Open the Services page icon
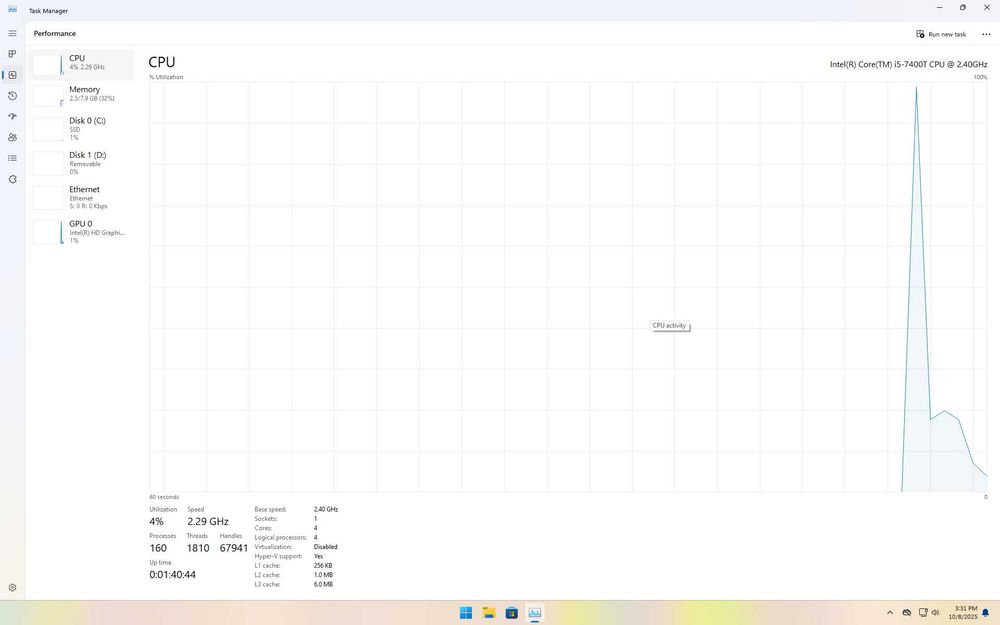The image size is (1000, 625). tap(12, 179)
